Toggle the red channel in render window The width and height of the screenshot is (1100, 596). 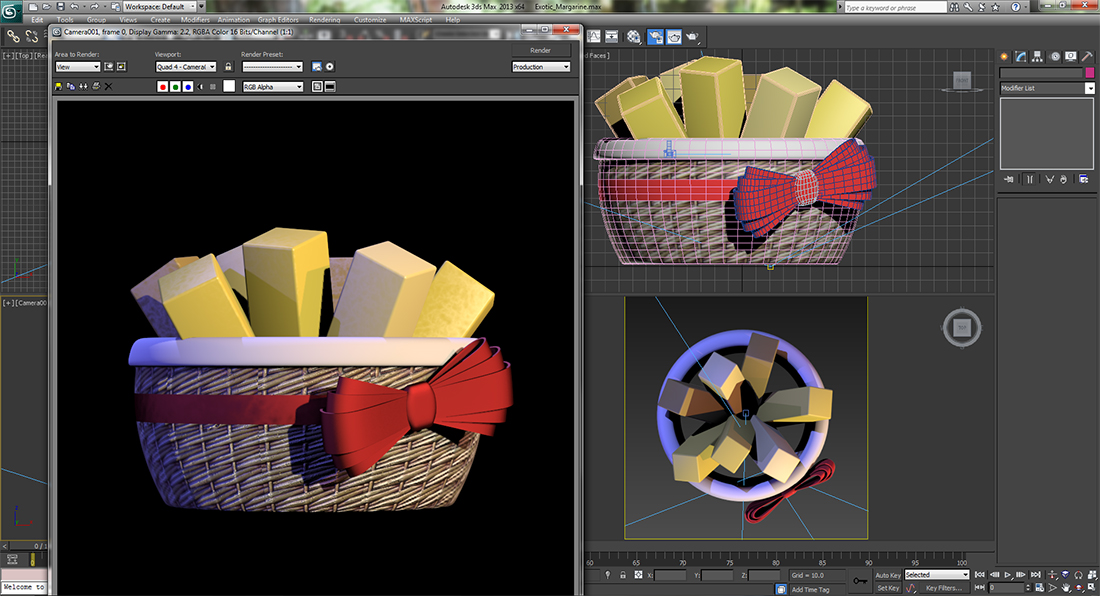[x=163, y=87]
